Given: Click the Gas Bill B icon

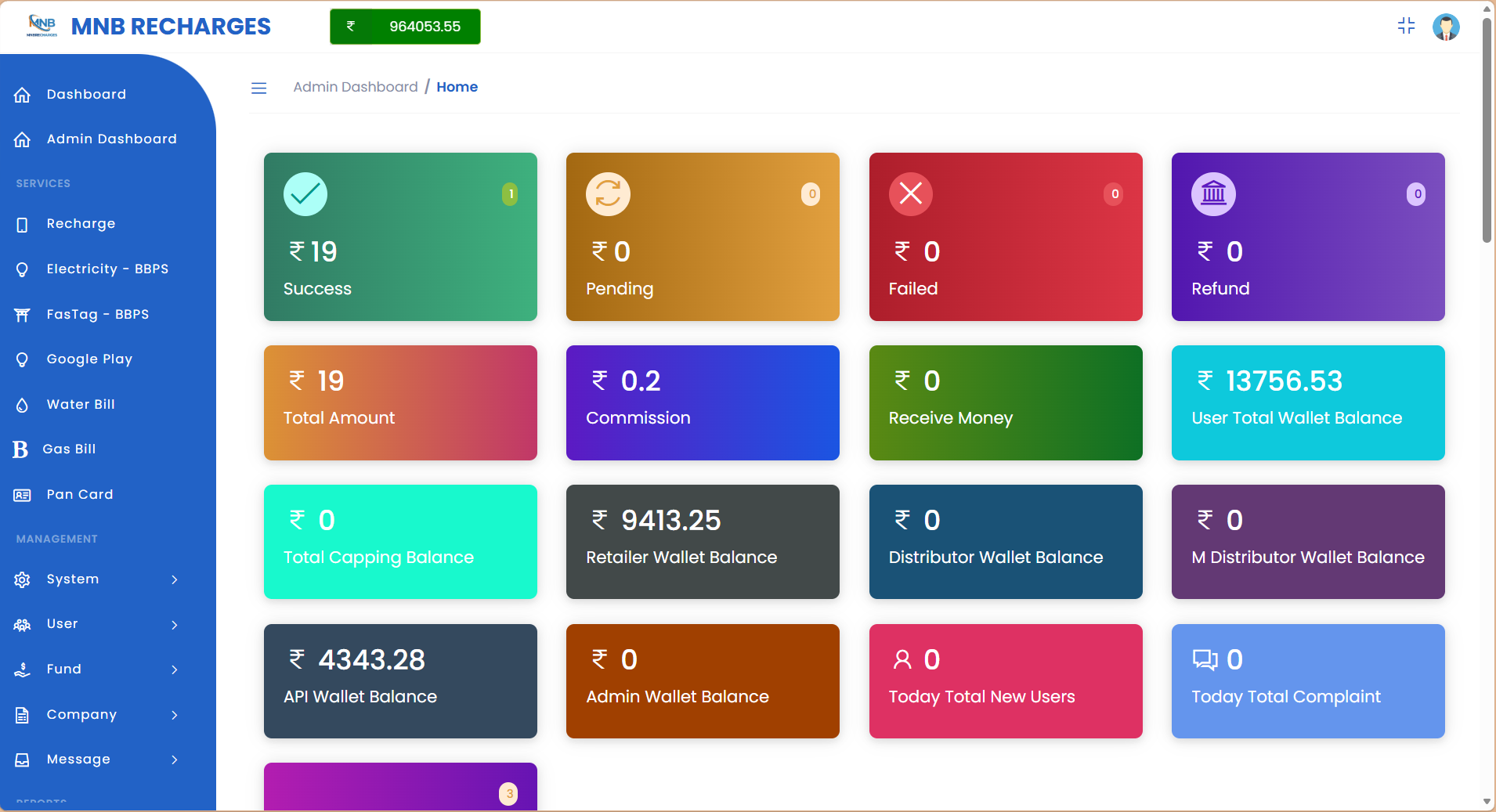Looking at the screenshot, I should (20, 449).
